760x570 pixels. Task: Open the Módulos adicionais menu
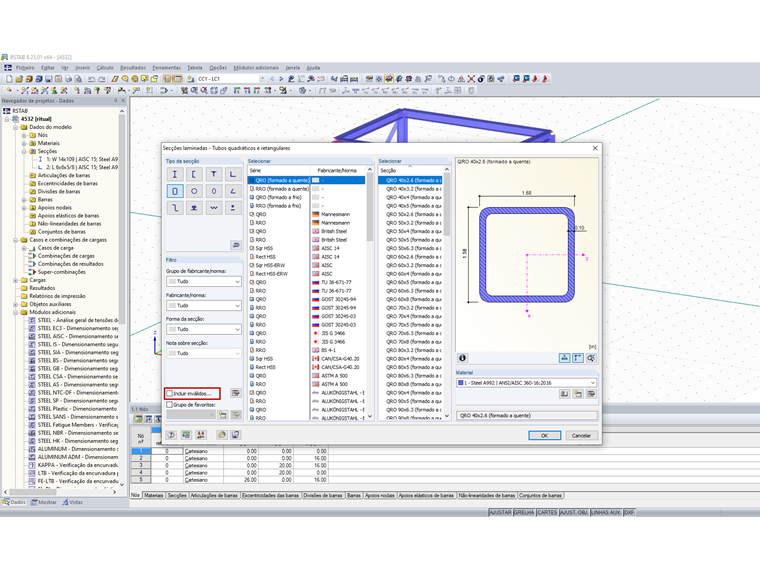click(256, 68)
